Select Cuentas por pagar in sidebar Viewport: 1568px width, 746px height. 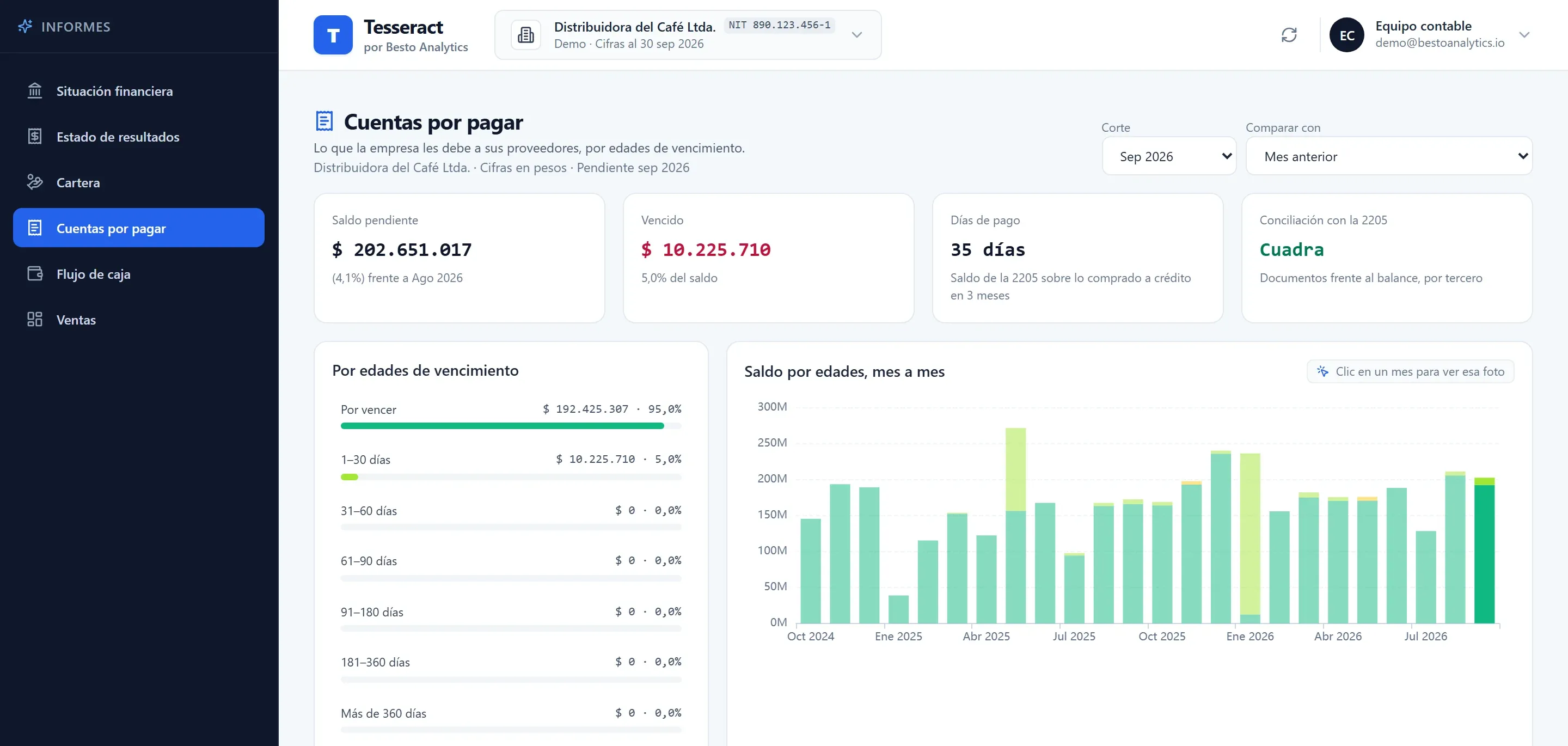139,228
